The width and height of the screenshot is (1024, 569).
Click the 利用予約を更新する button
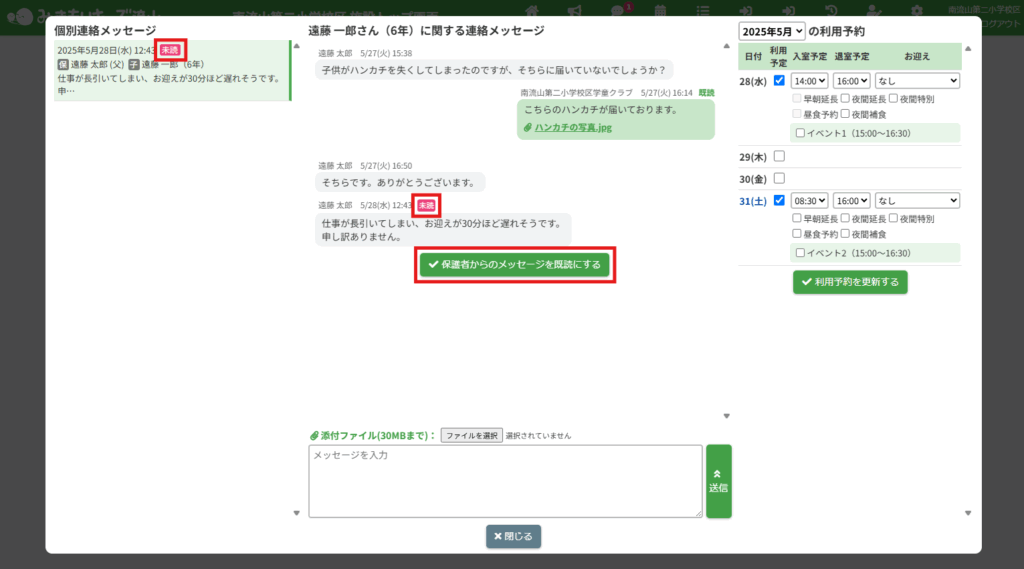pos(850,282)
